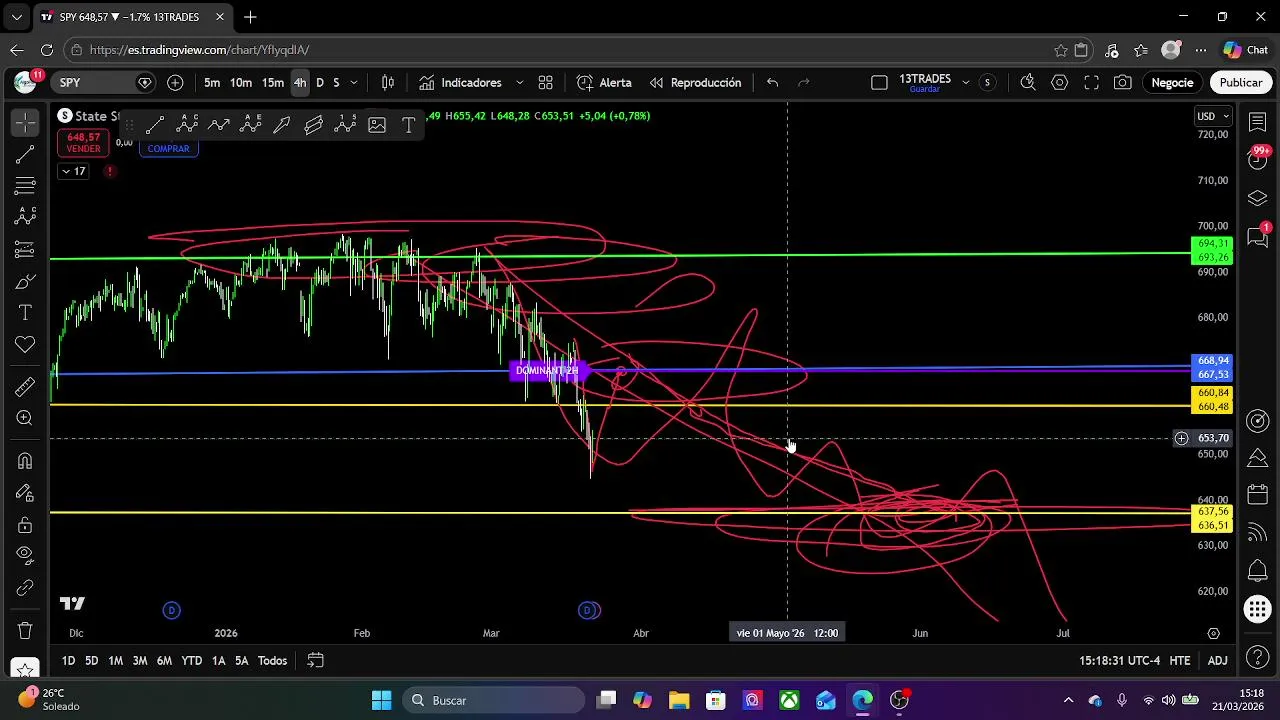The image size is (1280, 720).
Task: Click the zoom in tool
Action: coord(25,418)
